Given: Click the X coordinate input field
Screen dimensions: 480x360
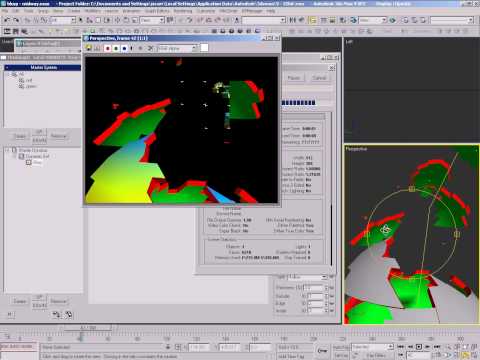Looking at the screenshot, I should click(x=199, y=347).
